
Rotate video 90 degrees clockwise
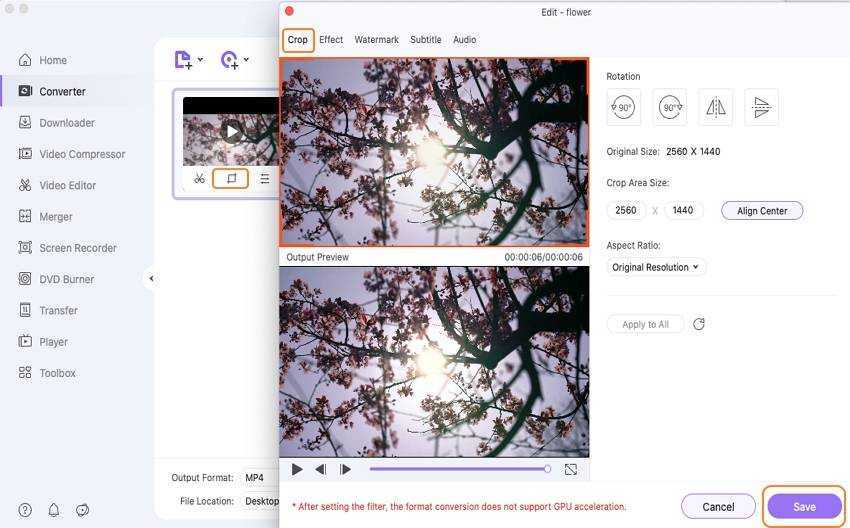(x=670, y=107)
